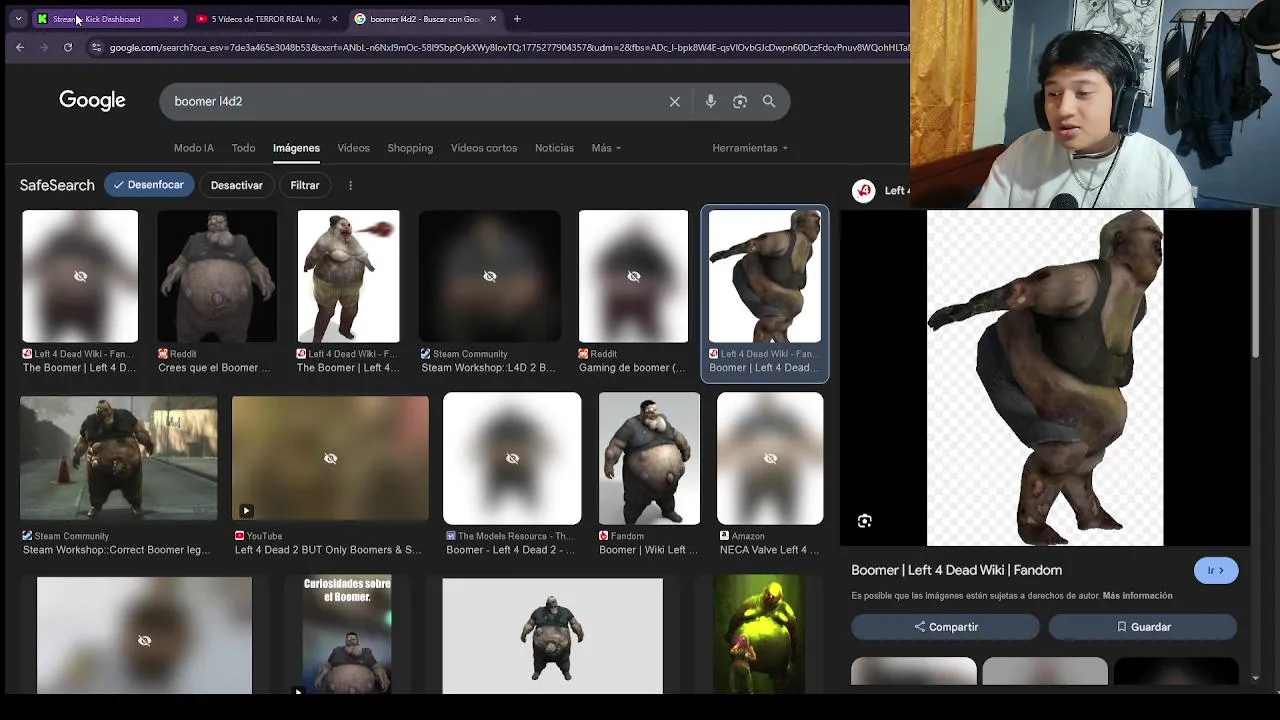This screenshot has height=720, width=1280.
Task: Reveal the blurred Gaming de boomer Reddit image
Action: click(x=633, y=276)
